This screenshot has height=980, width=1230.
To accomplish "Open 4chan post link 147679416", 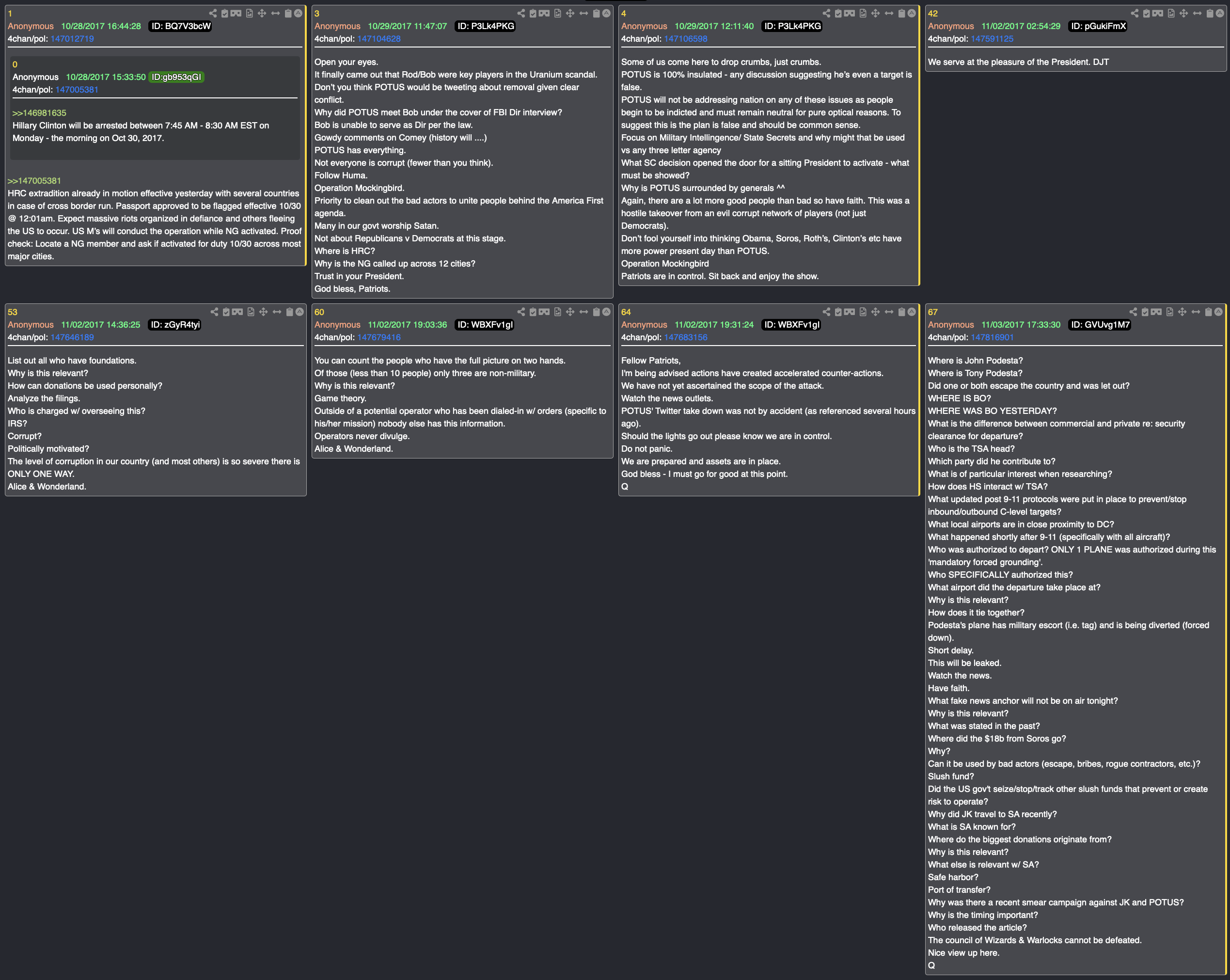I will pyautogui.click(x=379, y=337).
